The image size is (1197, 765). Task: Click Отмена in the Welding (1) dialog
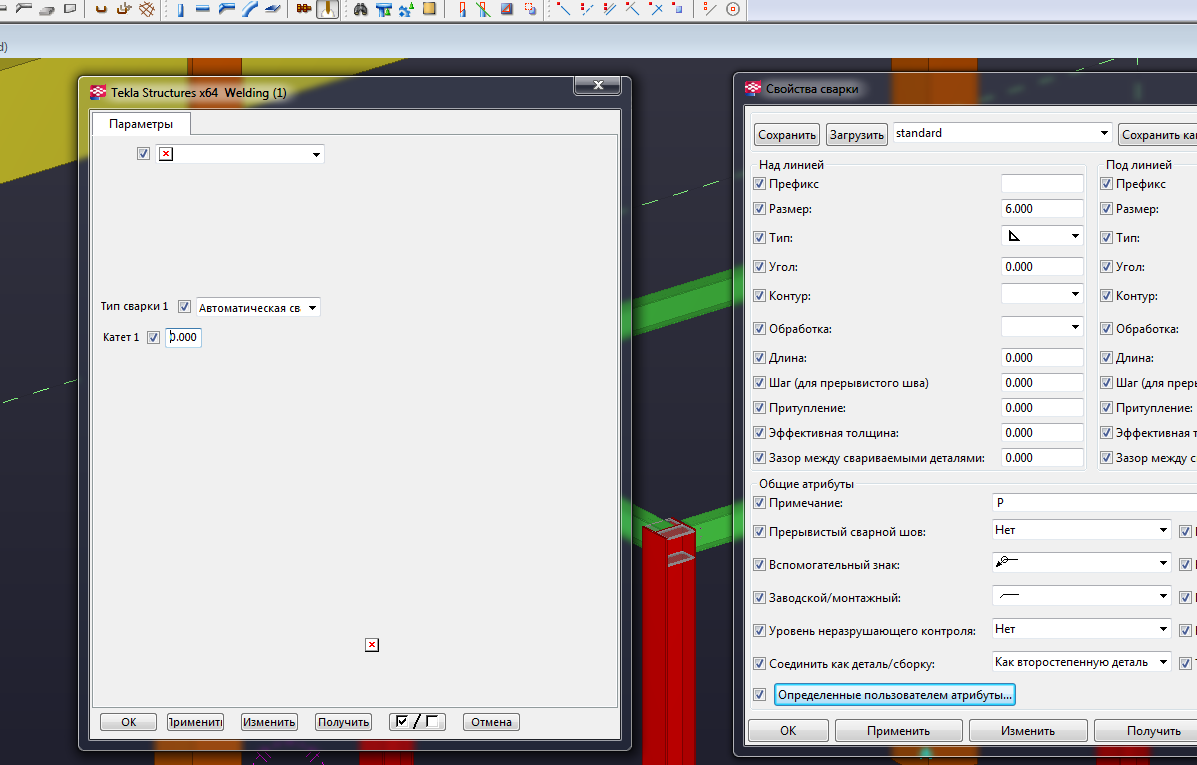tap(491, 722)
